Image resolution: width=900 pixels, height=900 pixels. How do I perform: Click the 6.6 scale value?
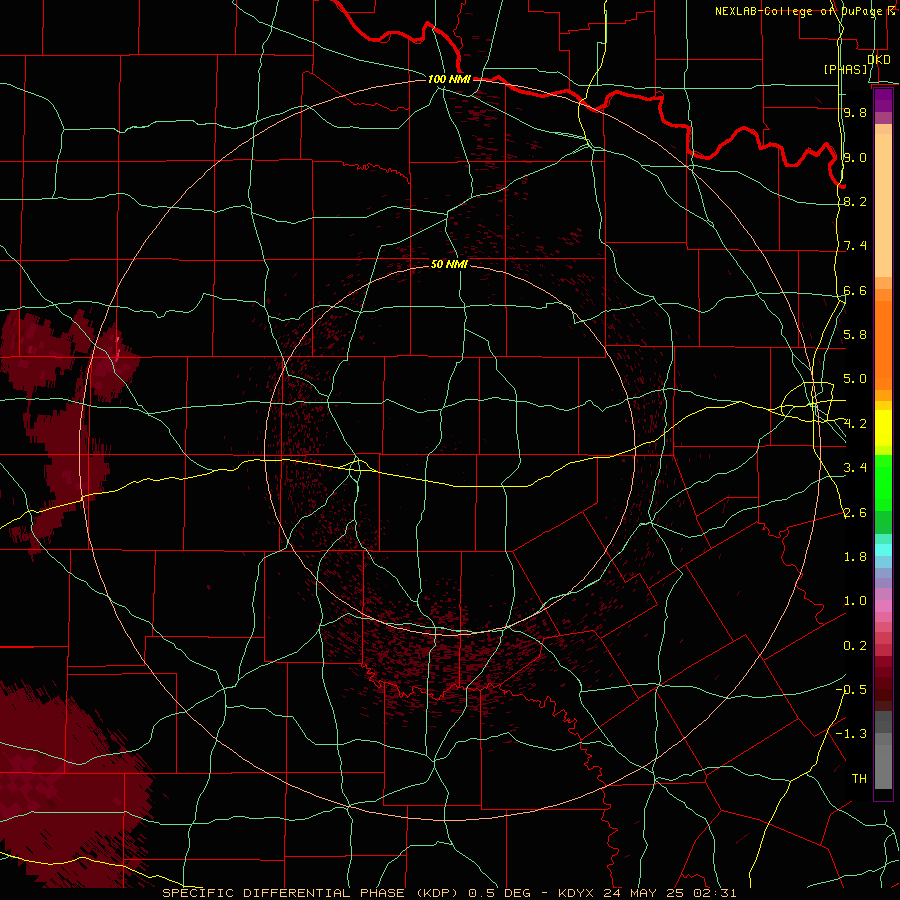[x=855, y=290]
